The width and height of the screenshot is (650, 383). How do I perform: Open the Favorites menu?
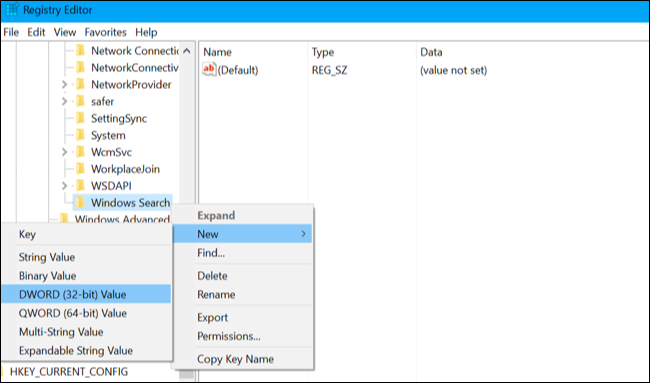[x=105, y=32]
